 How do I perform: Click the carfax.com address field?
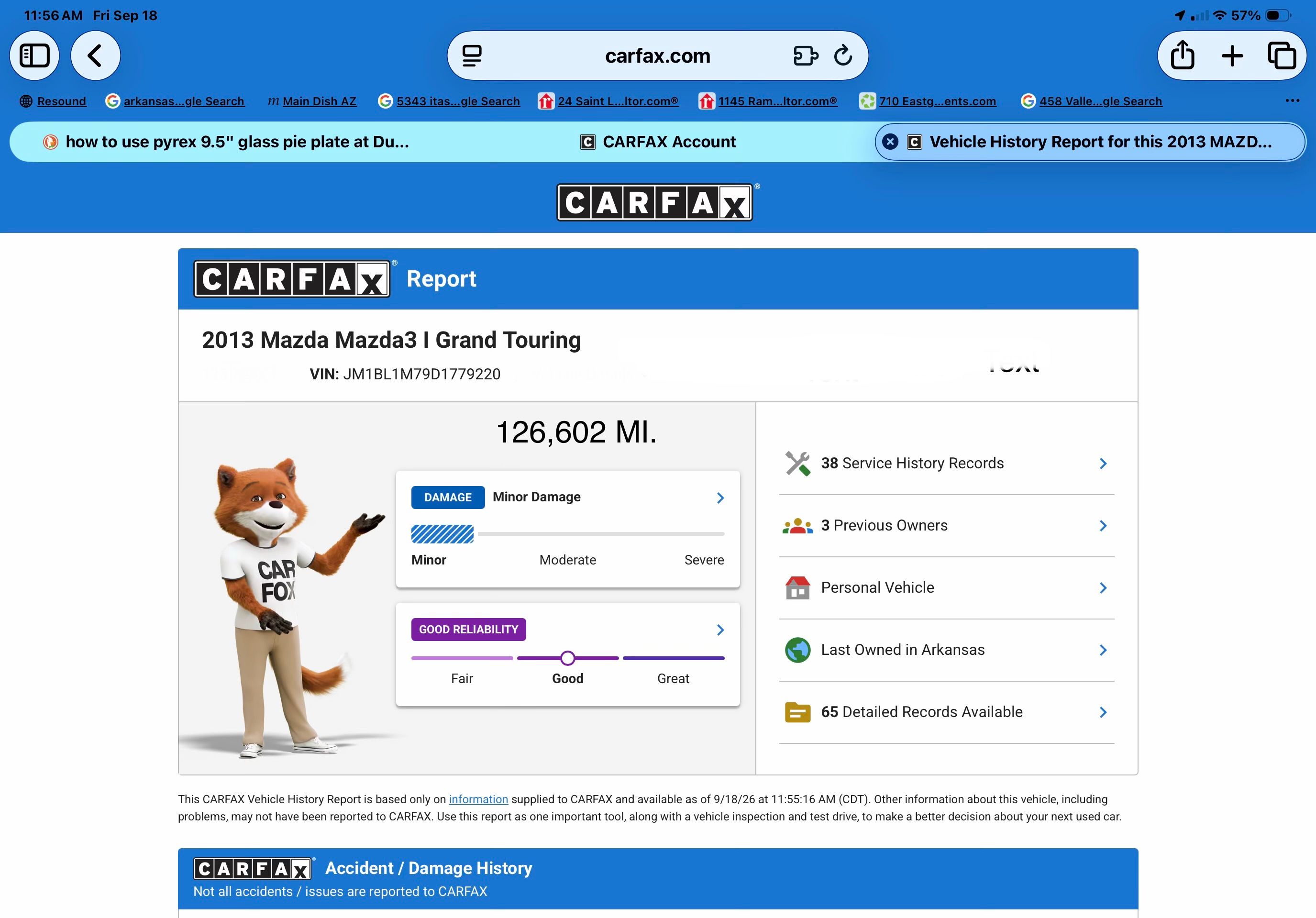pos(657,55)
